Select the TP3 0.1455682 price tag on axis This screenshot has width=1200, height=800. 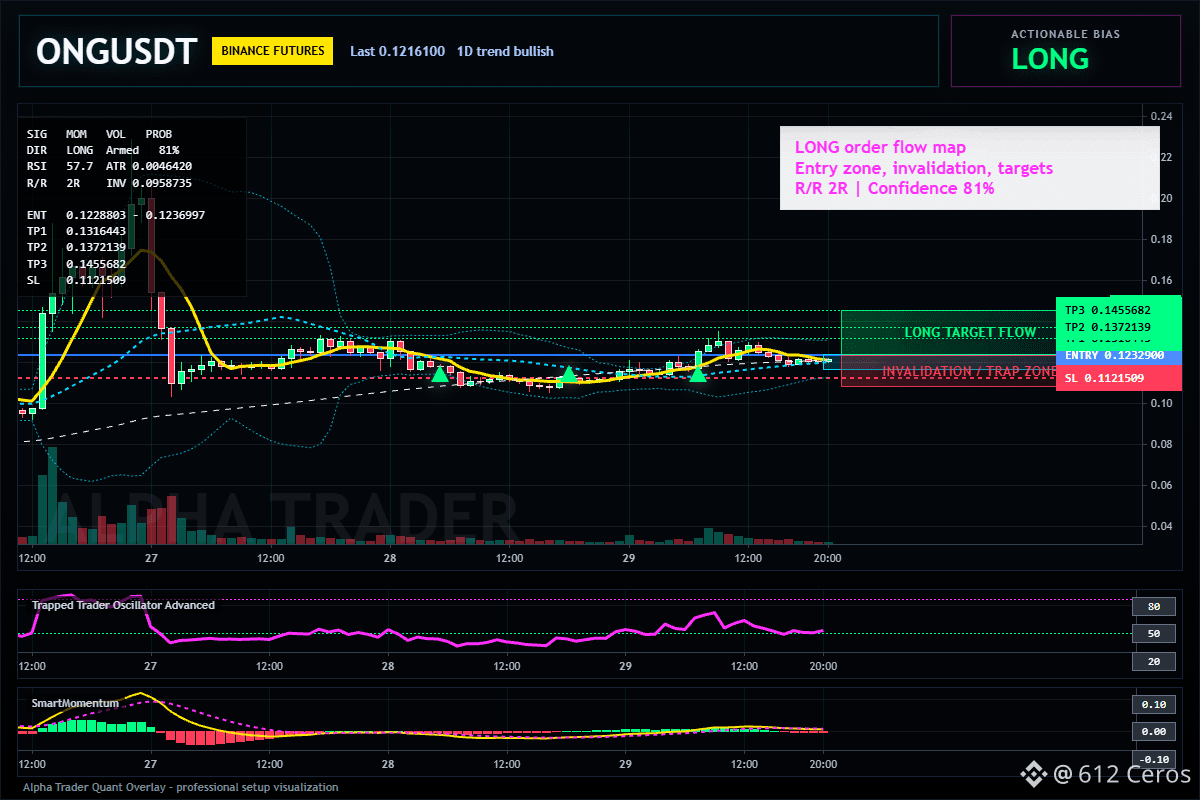coord(1118,310)
